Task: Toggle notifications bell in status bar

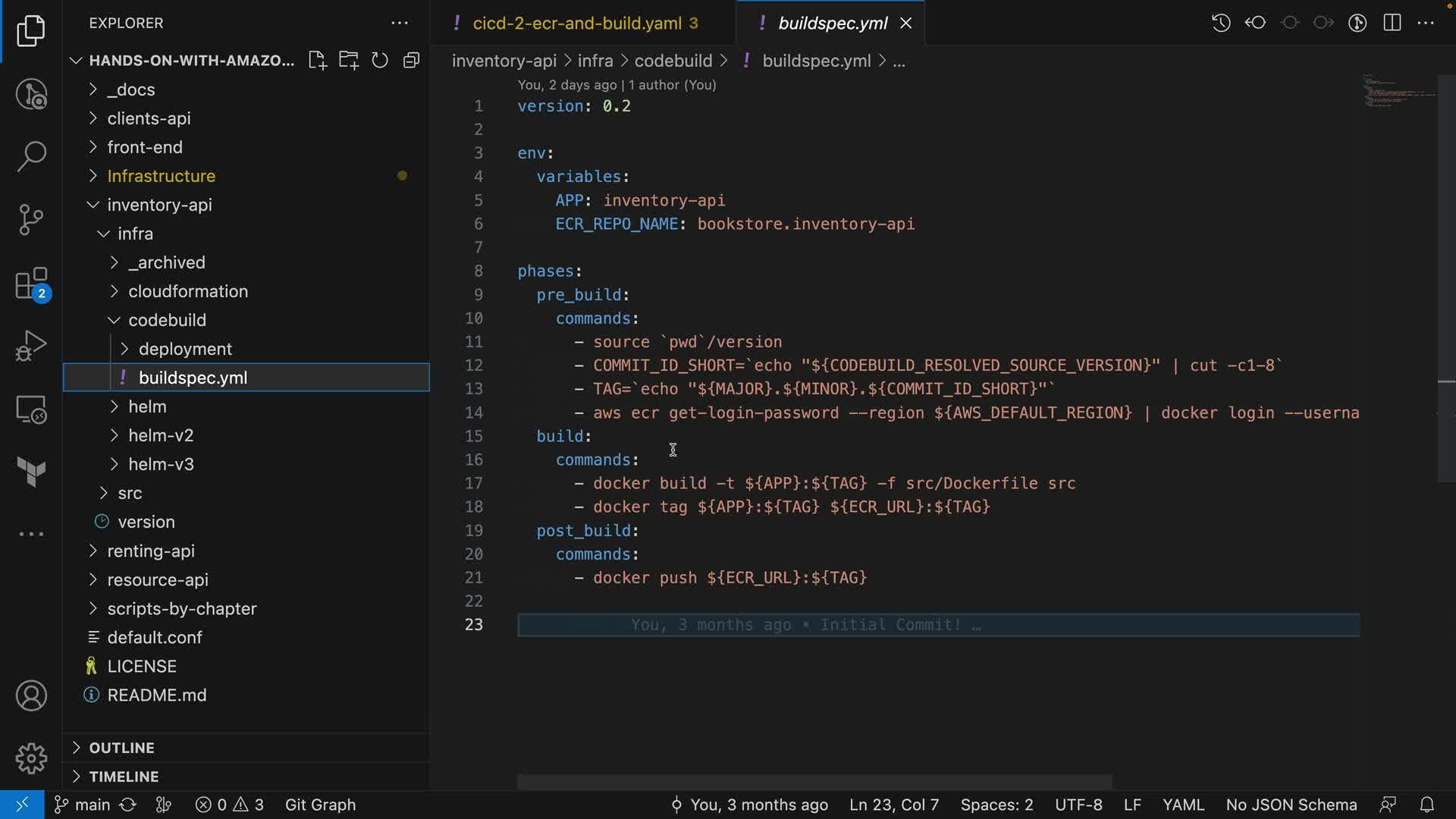Action: 1426,805
